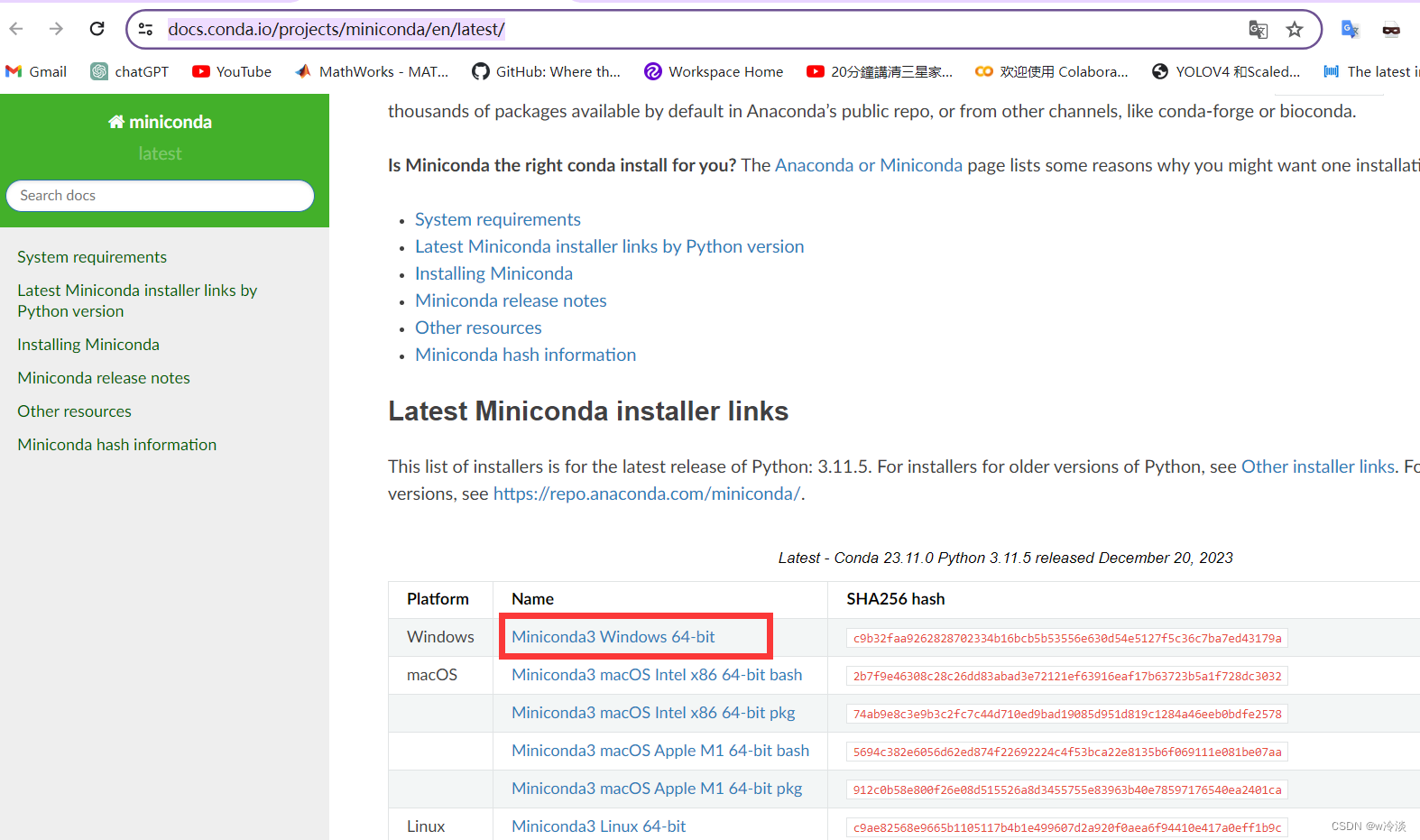Image resolution: width=1420 pixels, height=840 pixels.
Task: Select the hash starting 2b7f9e46308c
Action: pyautogui.click(x=1067, y=676)
